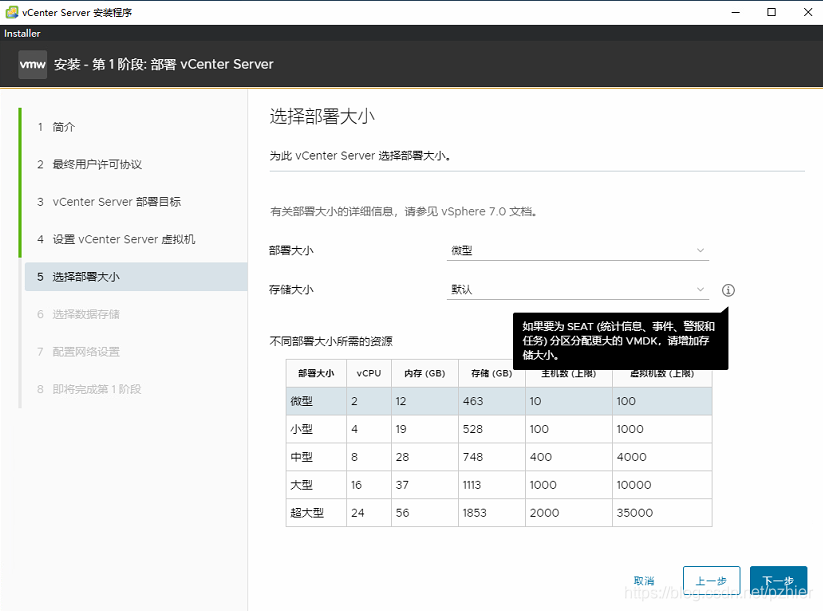Click the vCPU column header
This screenshot has width=823, height=611.
point(368,373)
